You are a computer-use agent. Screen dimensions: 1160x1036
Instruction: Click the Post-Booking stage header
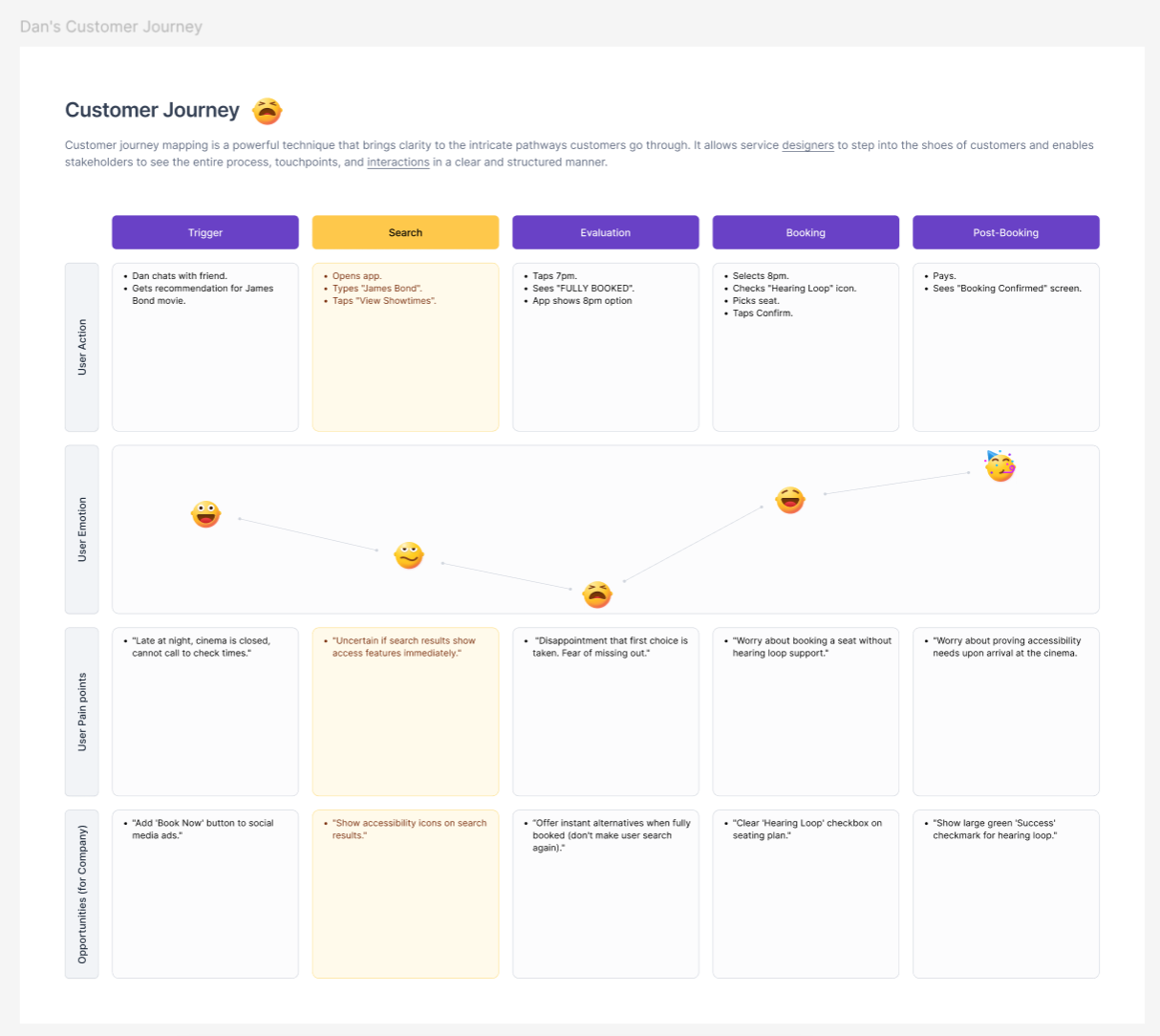click(x=1005, y=232)
